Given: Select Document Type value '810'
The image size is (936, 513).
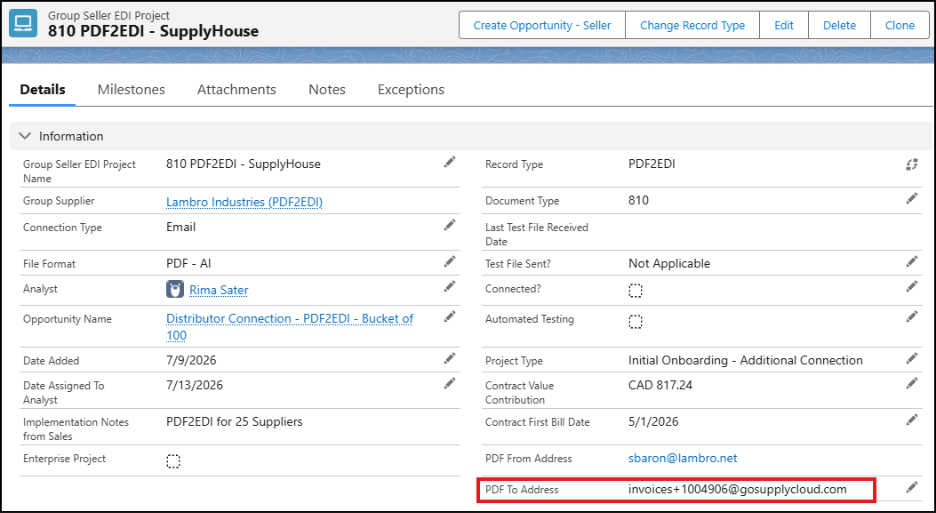Looking at the screenshot, I should point(638,200).
